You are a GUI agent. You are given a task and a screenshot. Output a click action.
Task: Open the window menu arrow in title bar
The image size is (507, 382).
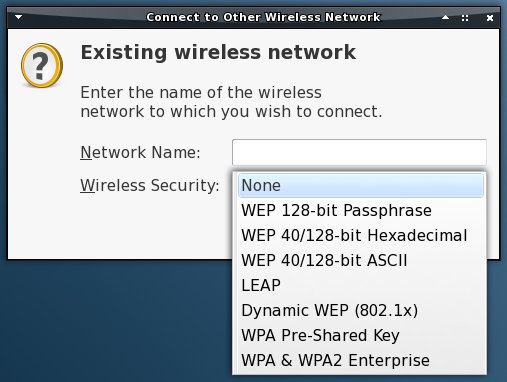point(18,17)
